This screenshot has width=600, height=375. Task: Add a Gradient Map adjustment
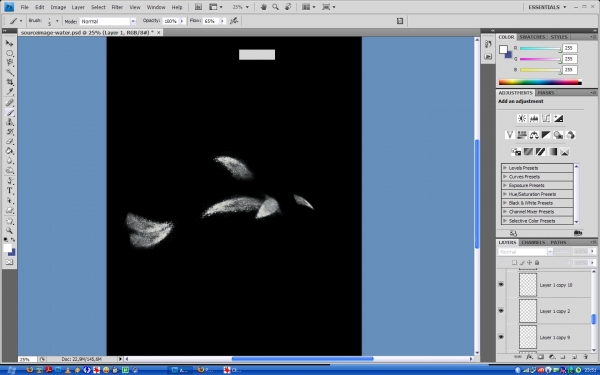click(x=552, y=152)
